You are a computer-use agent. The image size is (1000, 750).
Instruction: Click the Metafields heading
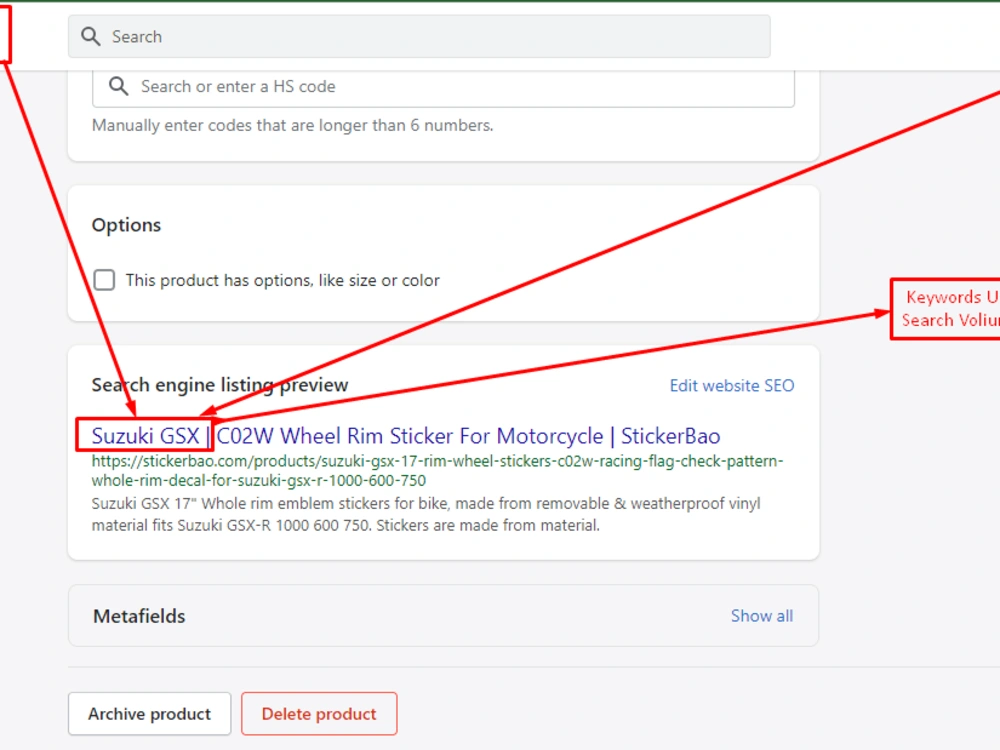click(139, 616)
